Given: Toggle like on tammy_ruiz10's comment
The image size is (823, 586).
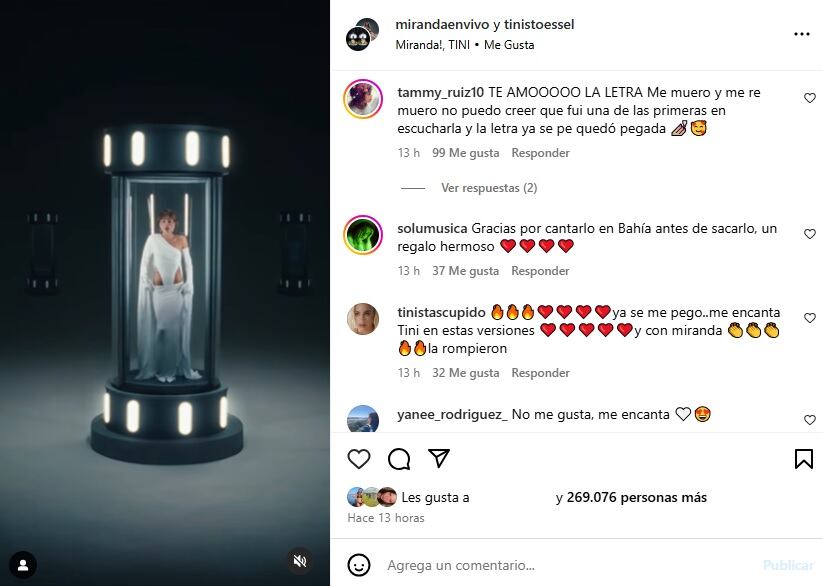Looking at the screenshot, I should point(809,98).
